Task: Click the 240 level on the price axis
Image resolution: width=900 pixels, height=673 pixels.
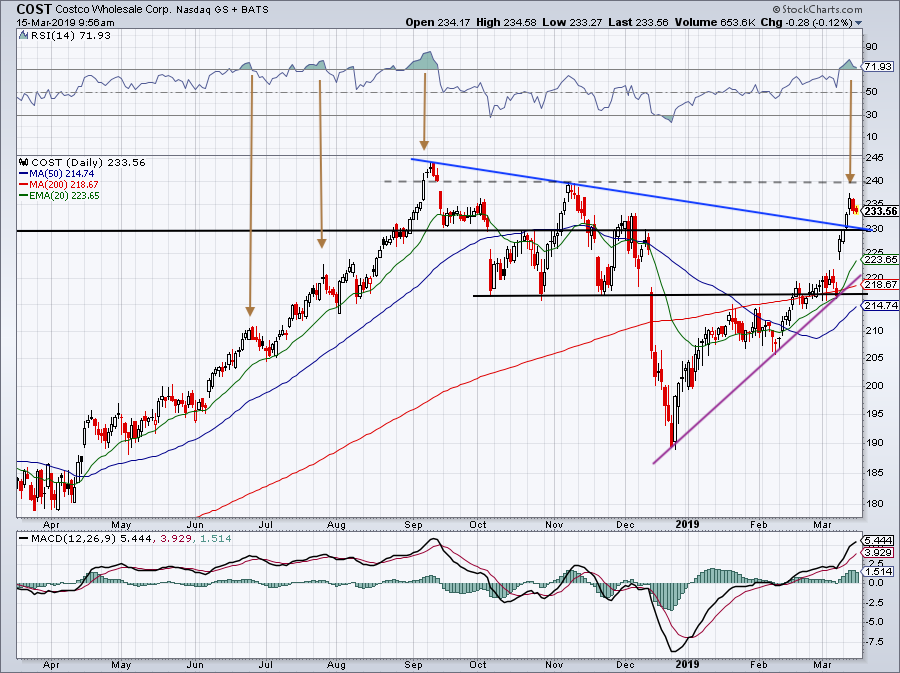Action: (874, 181)
